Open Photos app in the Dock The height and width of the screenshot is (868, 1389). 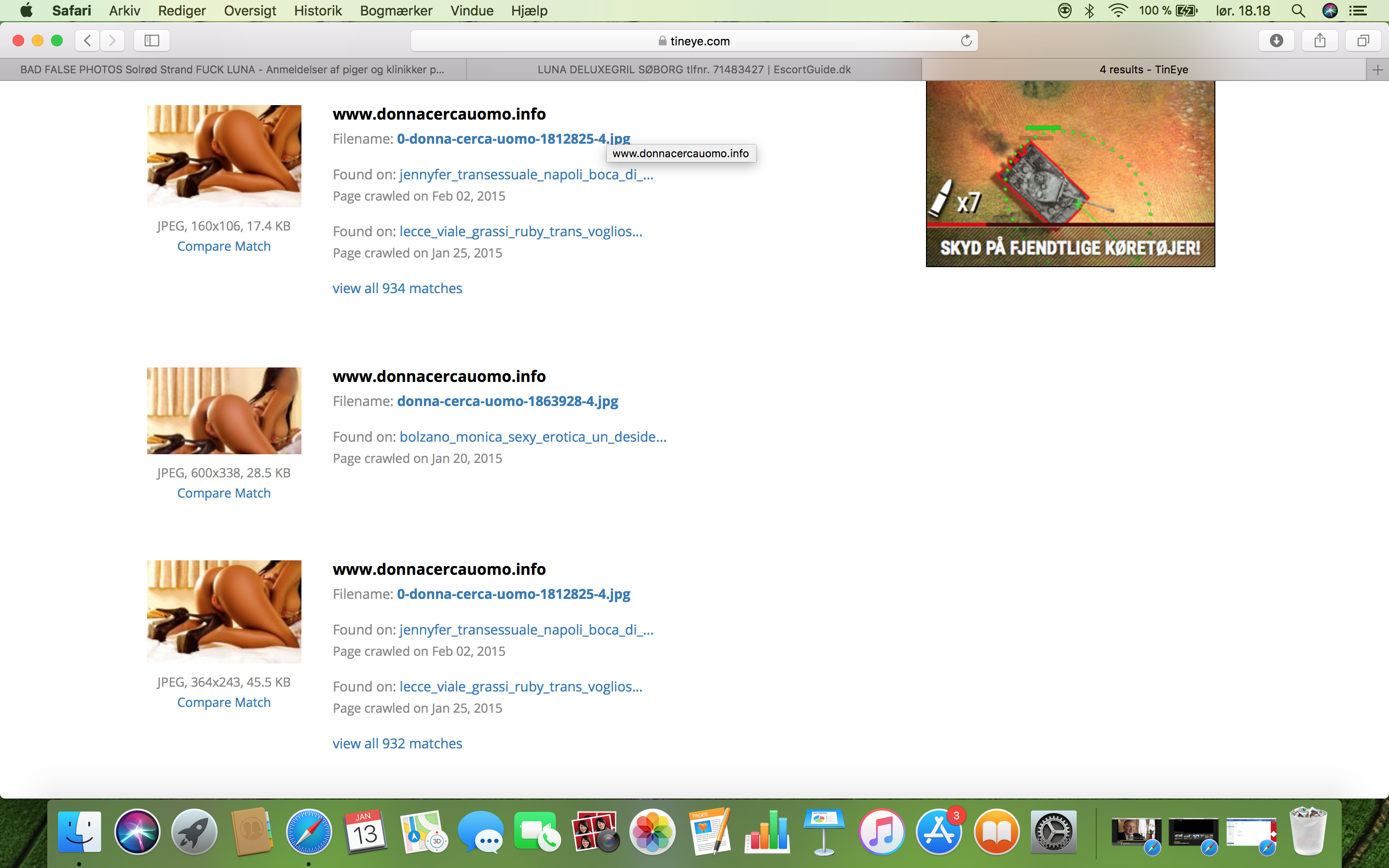(652, 831)
